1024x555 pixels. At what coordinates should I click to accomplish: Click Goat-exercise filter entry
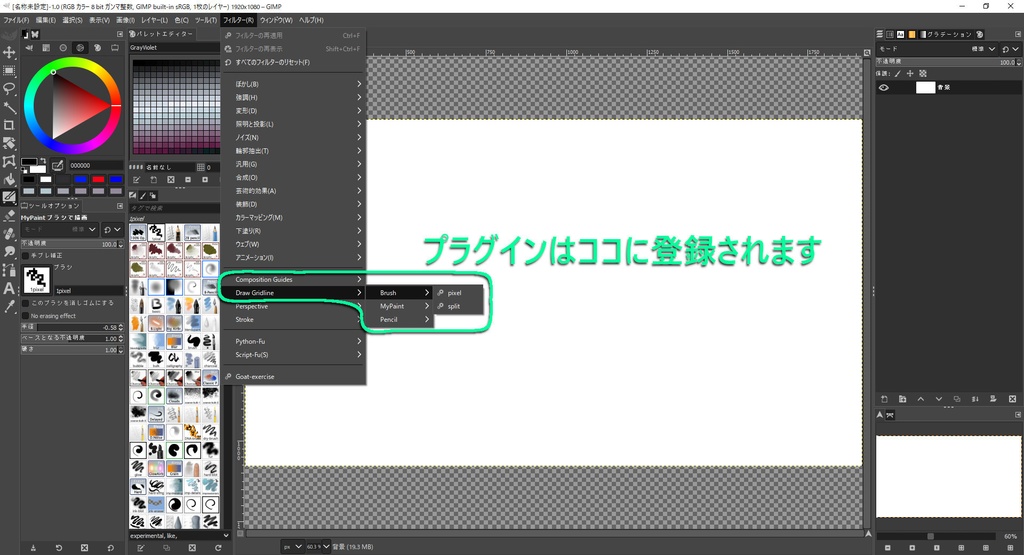pos(293,377)
